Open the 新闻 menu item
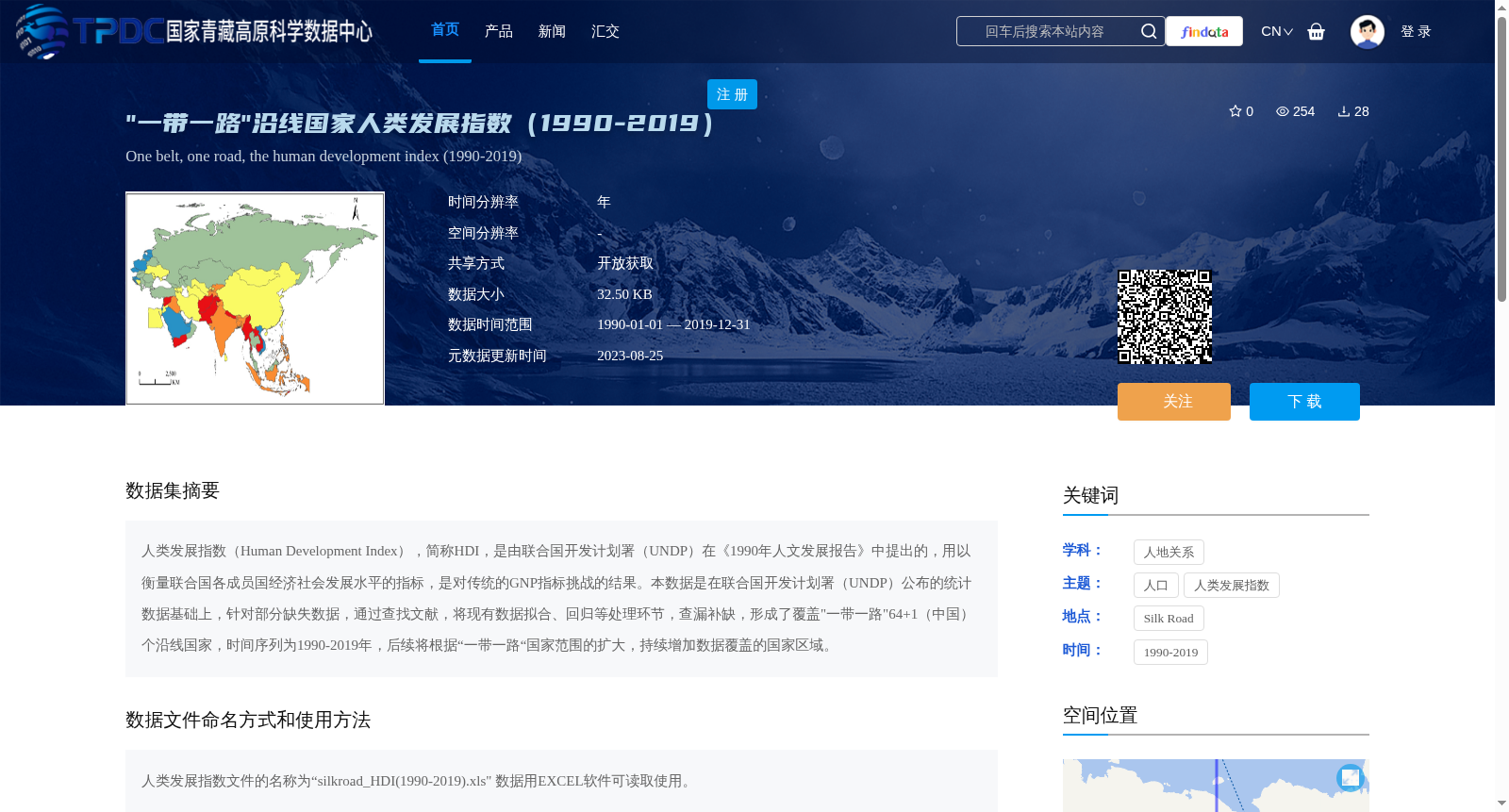Screen dimensions: 1509x812 tap(552, 31)
